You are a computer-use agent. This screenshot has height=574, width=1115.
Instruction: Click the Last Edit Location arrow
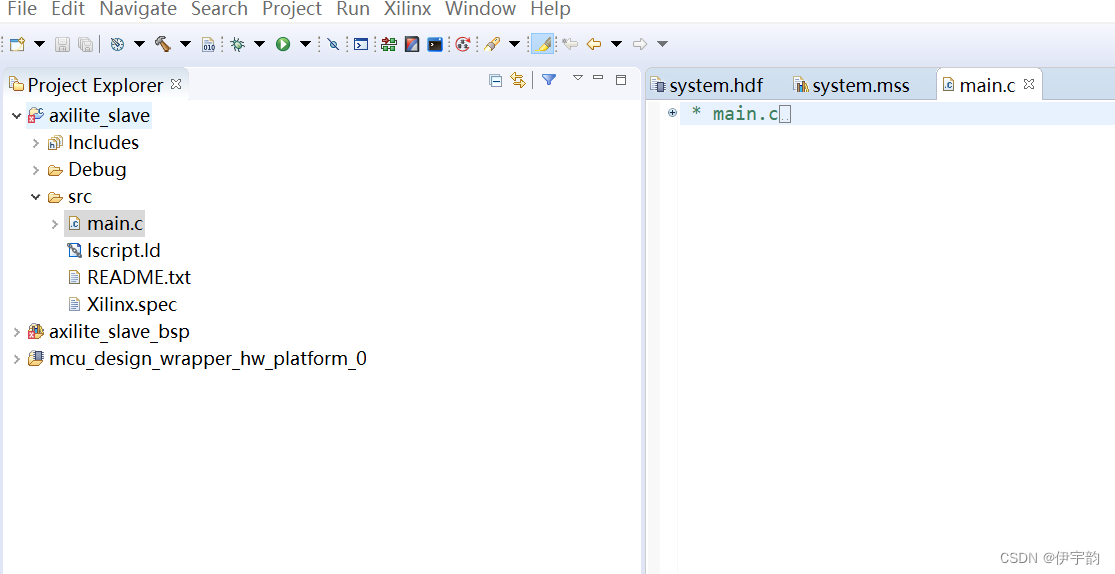coord(570,44)
